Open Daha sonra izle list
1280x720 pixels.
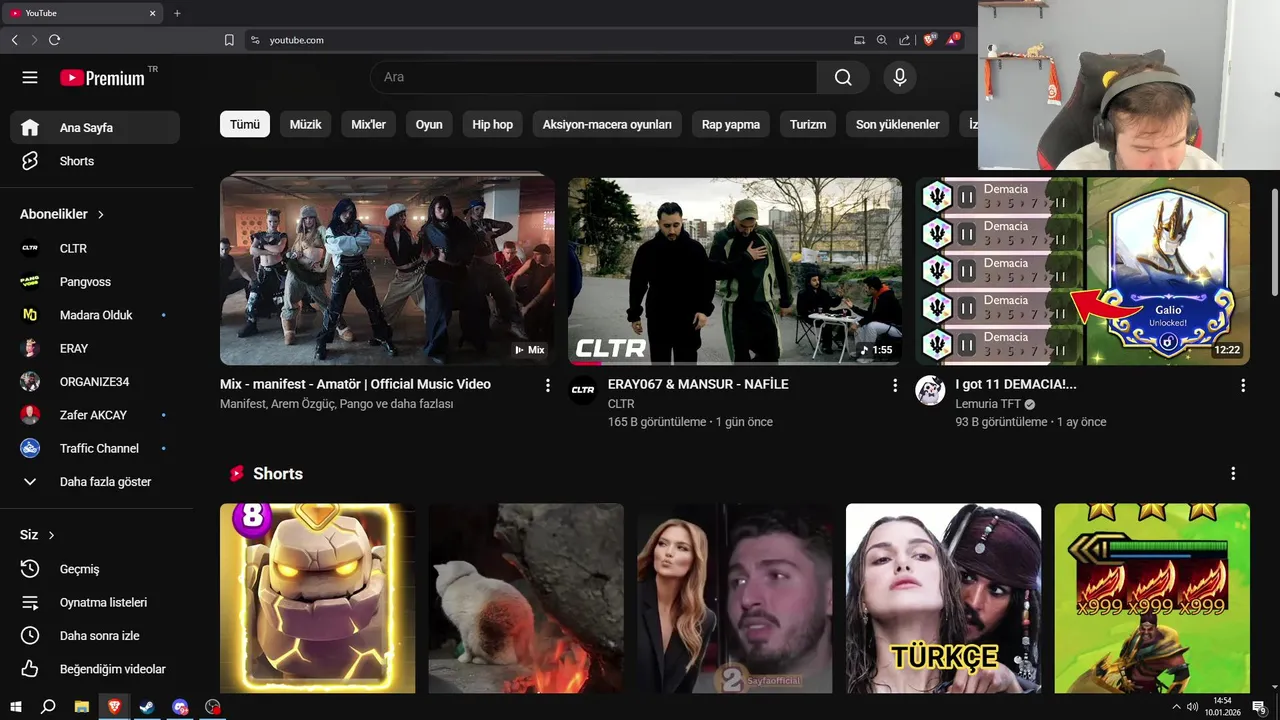coord(95,636)
